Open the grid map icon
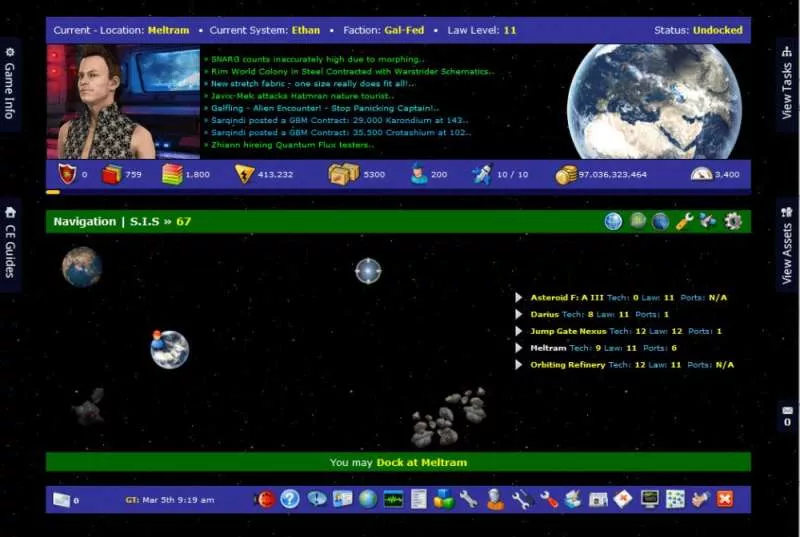 pos(675,499)
